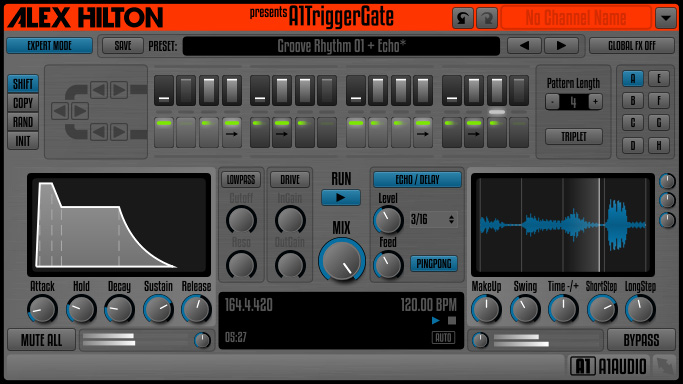Adjust the first step velocity slider
This screenshot has width=683, height=384.
(x=164, y=90)
